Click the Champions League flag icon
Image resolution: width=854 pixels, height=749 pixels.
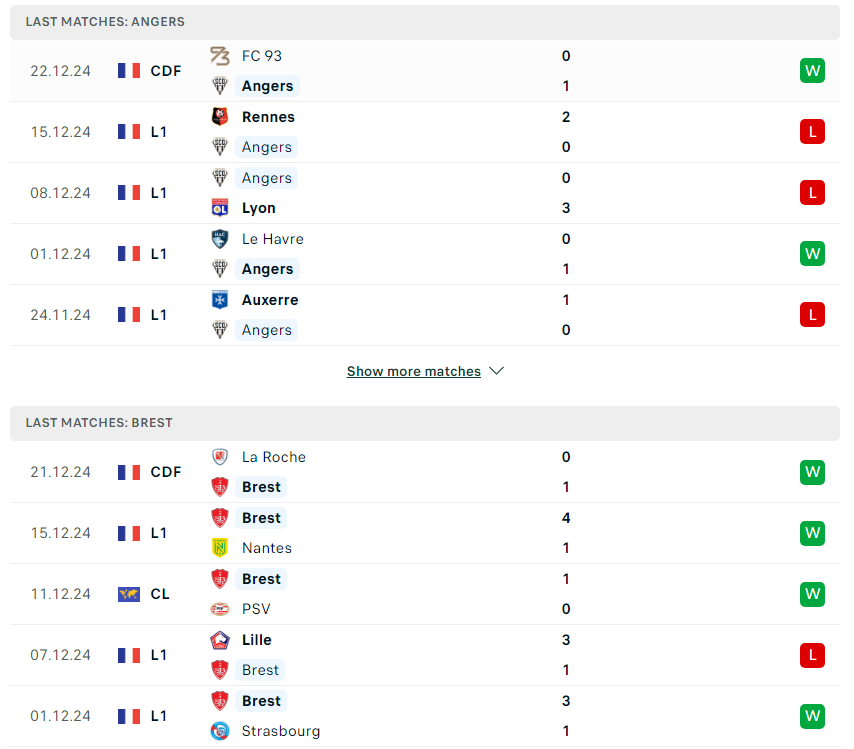click(129, 594)
